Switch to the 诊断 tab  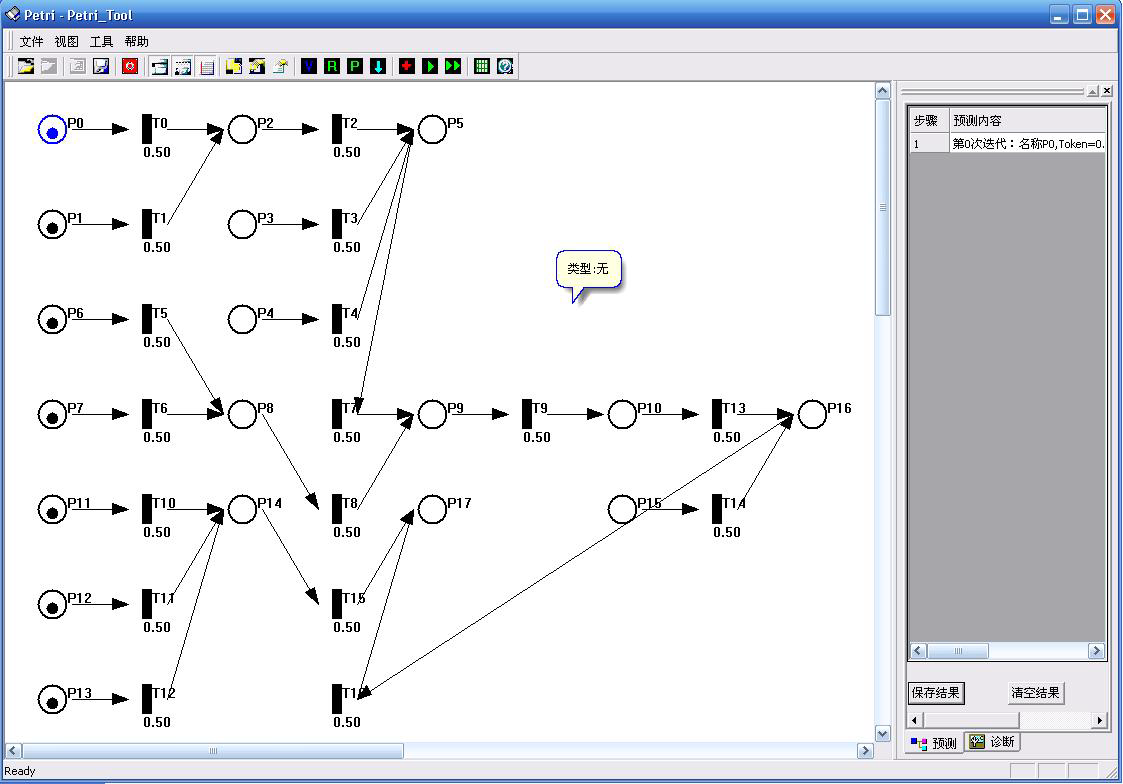(992, 742)
